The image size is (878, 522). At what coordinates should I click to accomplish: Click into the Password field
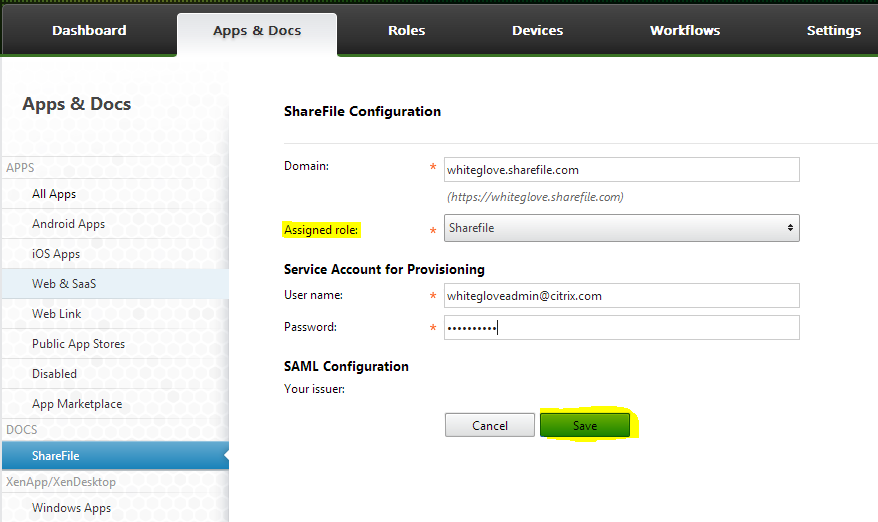(x=621, y=328)
